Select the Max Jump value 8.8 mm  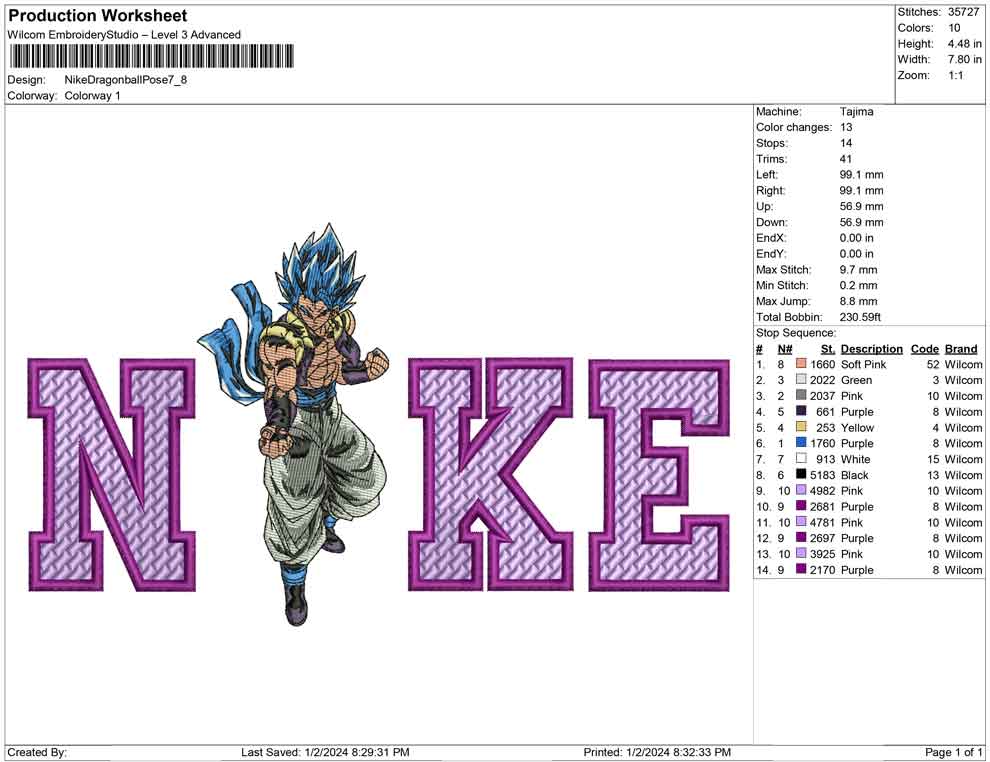[858, 301]
